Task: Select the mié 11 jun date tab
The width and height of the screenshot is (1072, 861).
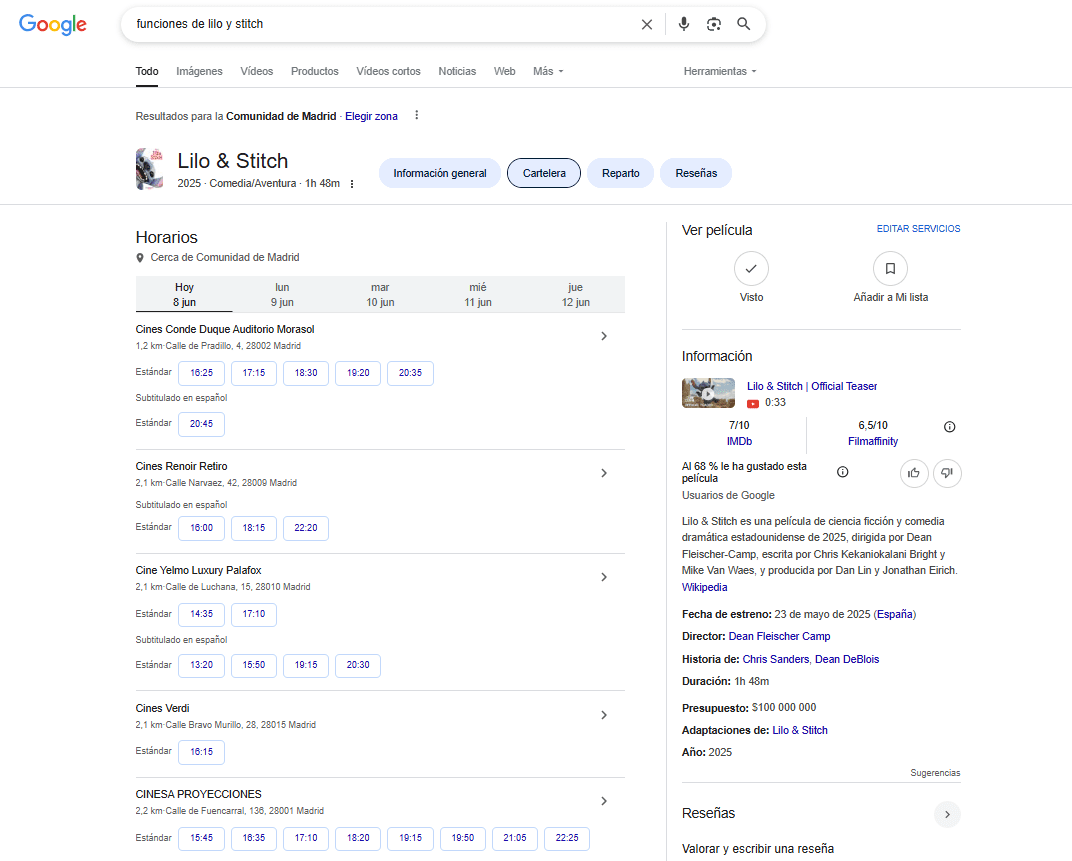Action: click(478, 295)
